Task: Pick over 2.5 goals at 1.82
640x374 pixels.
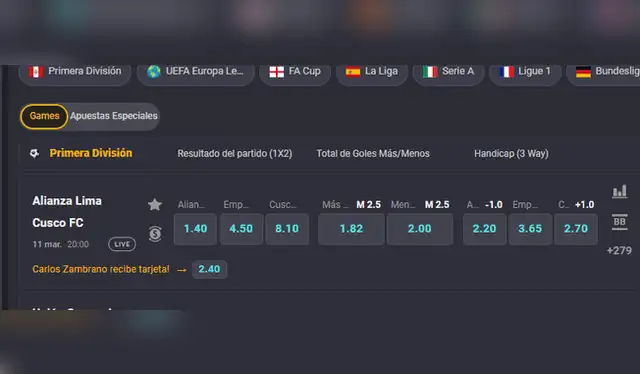Action: (351, 229)
